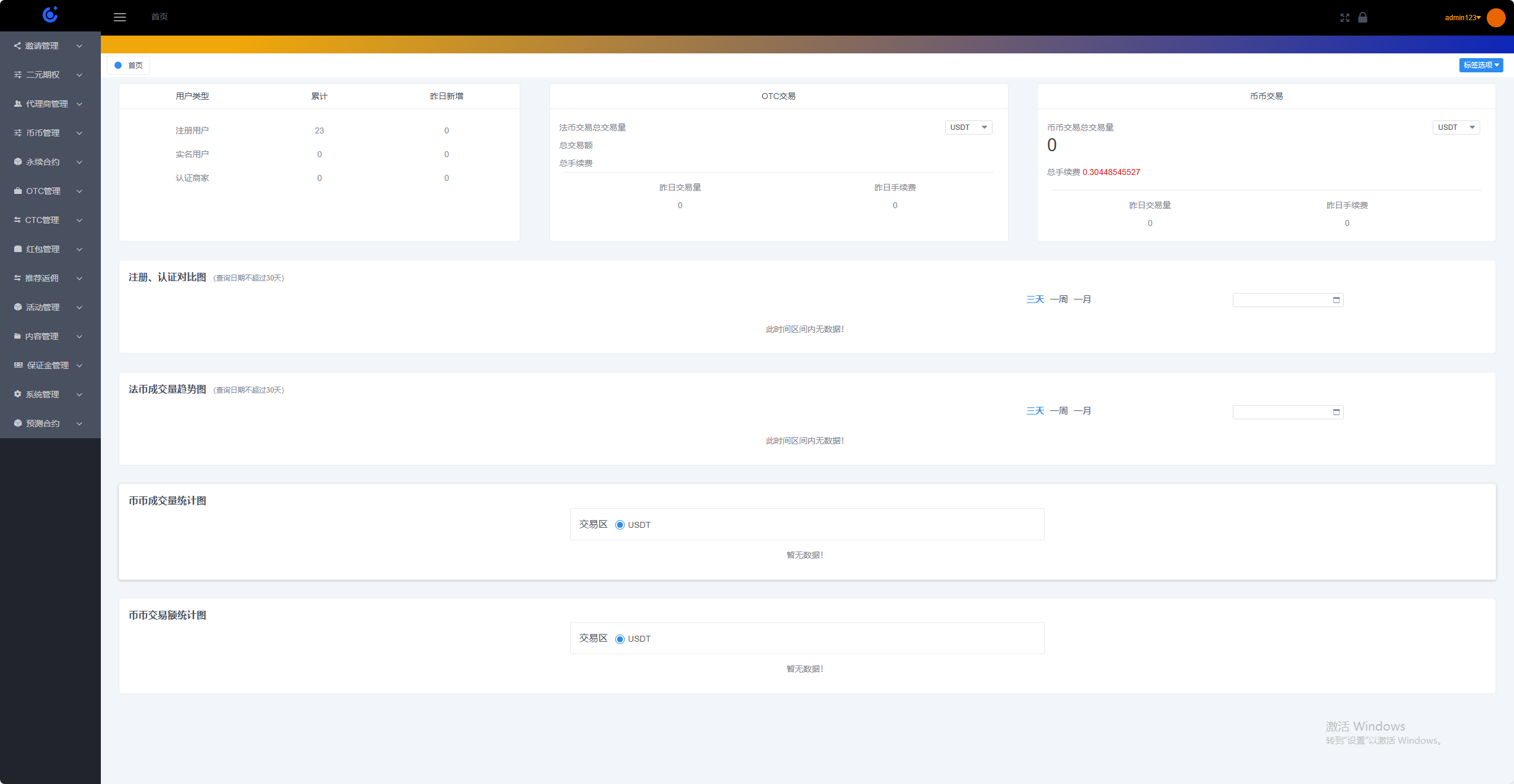Open the 标签选项 dropdown button
Viewport: 1514px width, 784px height.
click(1481, 65)
